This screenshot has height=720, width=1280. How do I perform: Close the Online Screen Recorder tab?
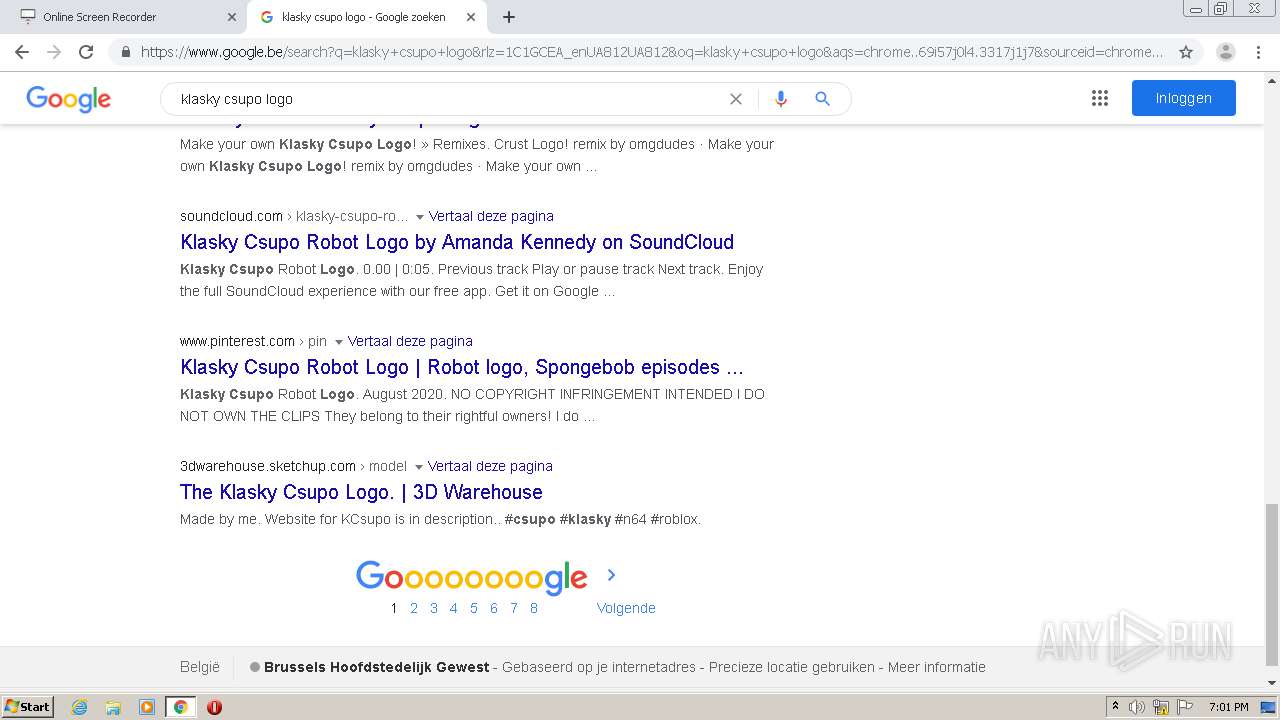(x=232, y=17)
